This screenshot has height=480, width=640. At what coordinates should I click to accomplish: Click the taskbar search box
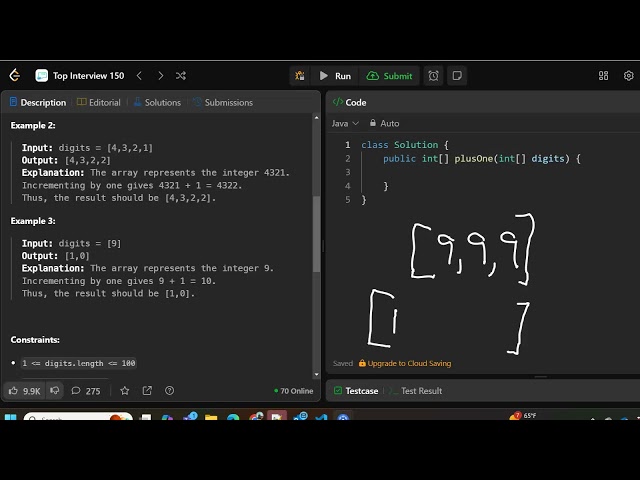78,416
